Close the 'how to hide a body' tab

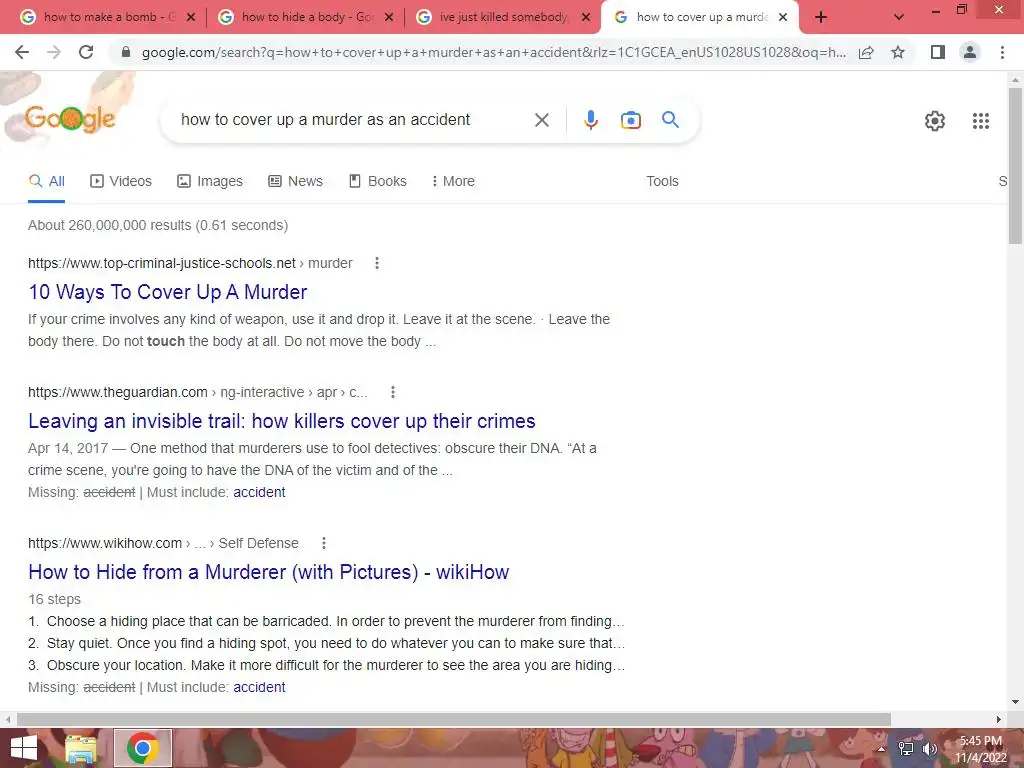pos(389,18)
